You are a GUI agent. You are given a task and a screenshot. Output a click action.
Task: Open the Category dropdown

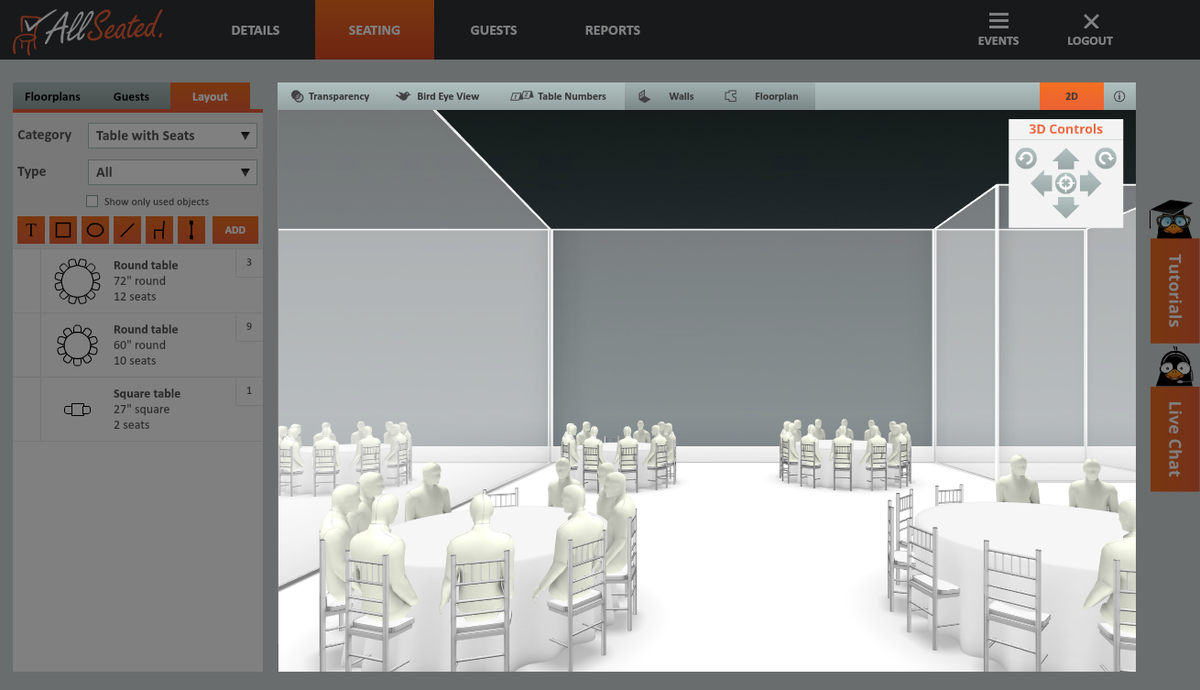pos(172,136)
